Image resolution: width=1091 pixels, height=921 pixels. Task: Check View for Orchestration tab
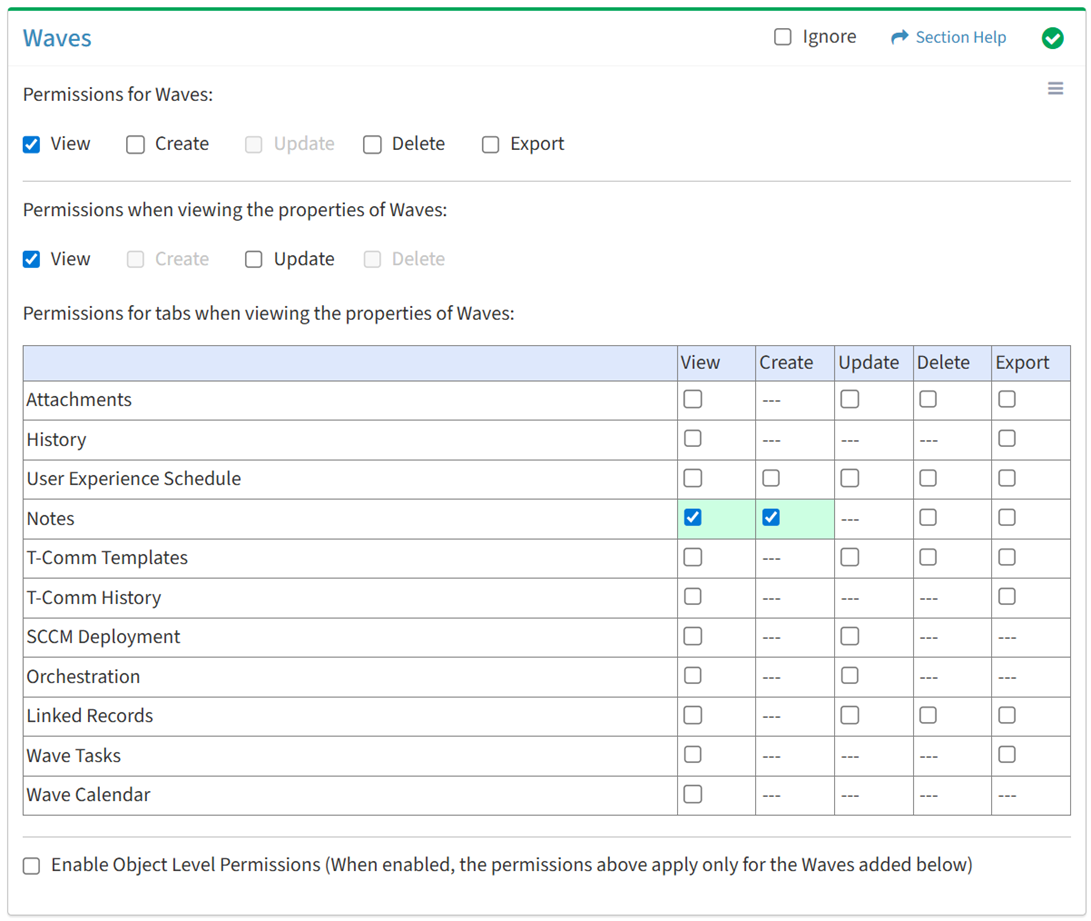[692, 676]
